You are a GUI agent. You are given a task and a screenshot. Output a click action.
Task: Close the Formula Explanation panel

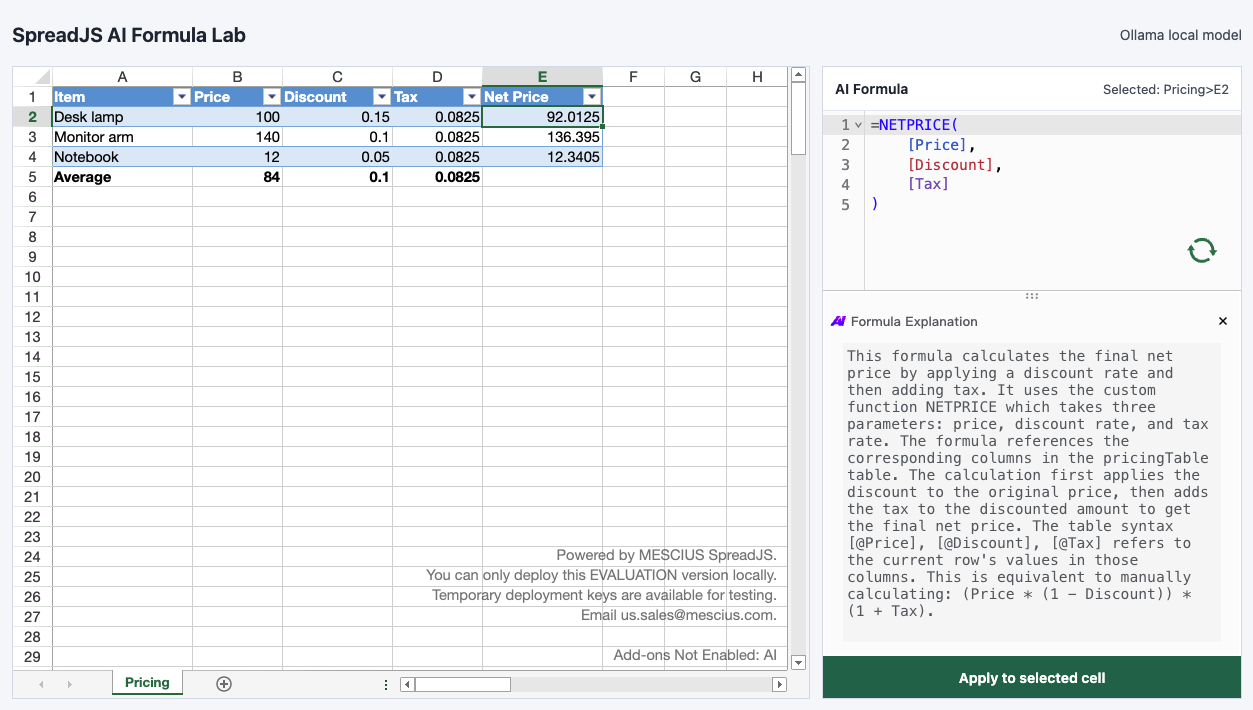tap(1222, 321)
